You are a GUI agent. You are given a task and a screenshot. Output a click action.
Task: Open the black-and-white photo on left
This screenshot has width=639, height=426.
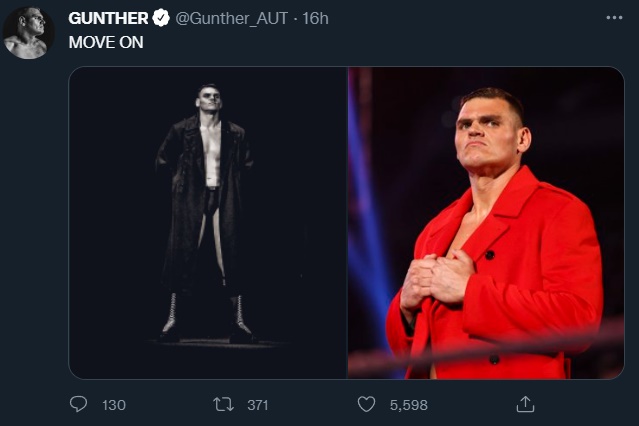208,222
